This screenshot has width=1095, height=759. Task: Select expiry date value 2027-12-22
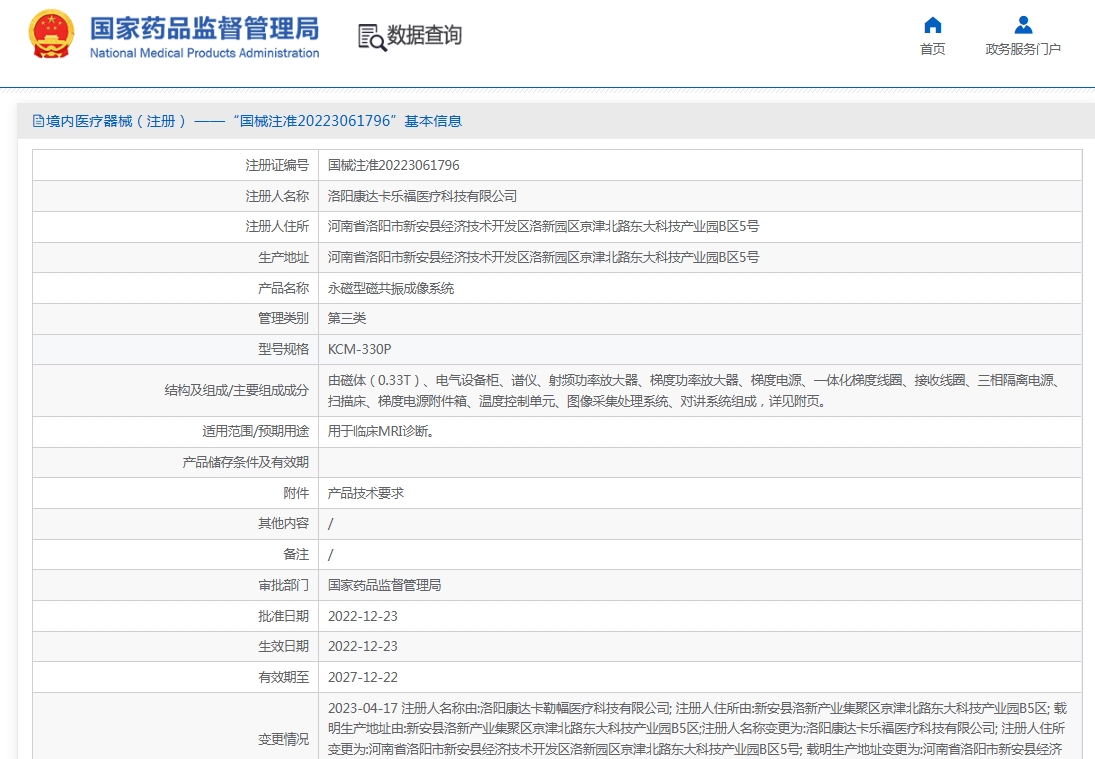(362, 677)
